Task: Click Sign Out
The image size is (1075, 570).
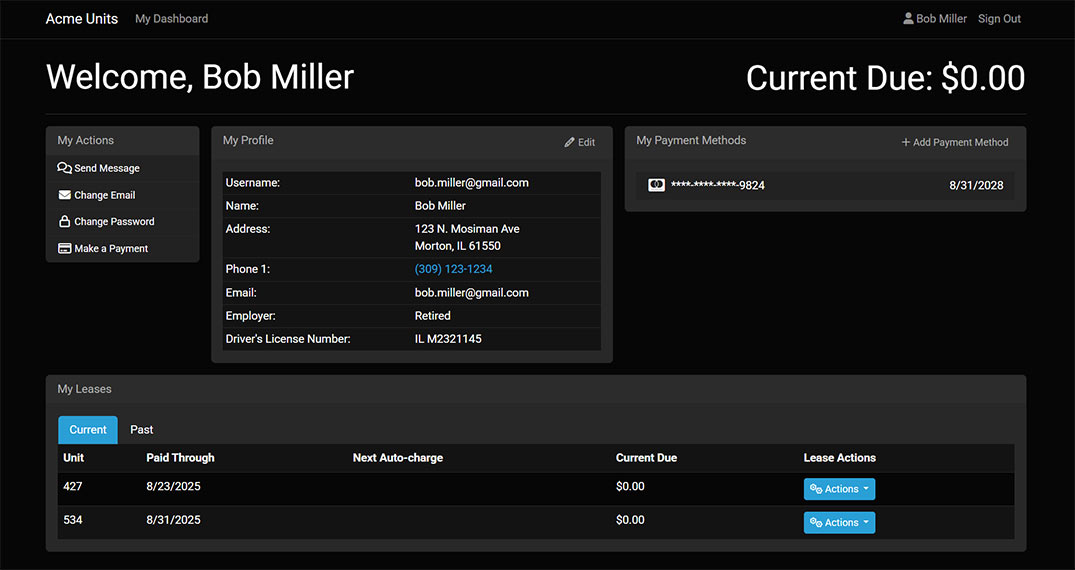Action: pyautogui.click(x=999, y=19)
